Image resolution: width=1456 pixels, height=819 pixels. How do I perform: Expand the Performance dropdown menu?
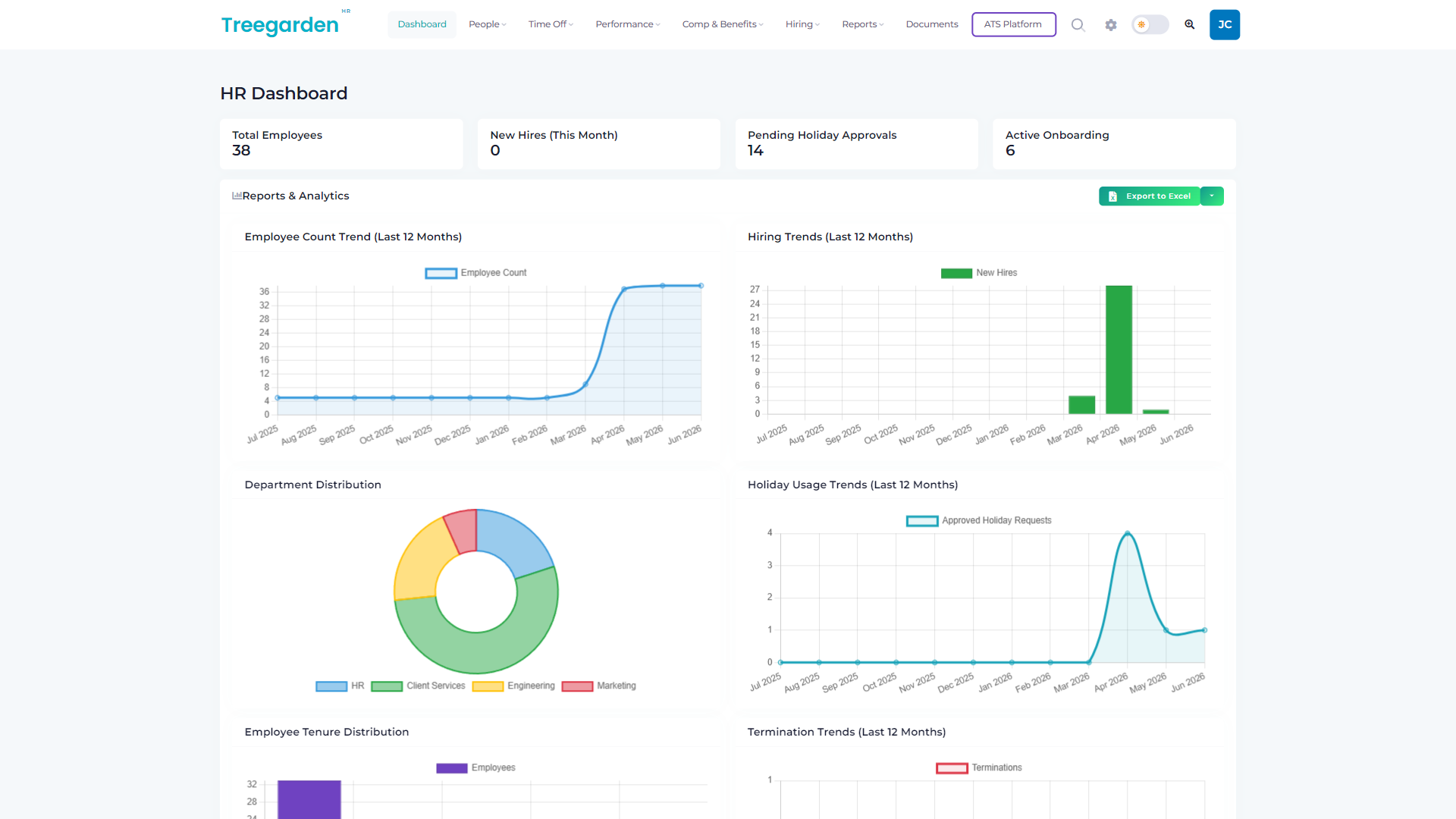coord(628,24)
